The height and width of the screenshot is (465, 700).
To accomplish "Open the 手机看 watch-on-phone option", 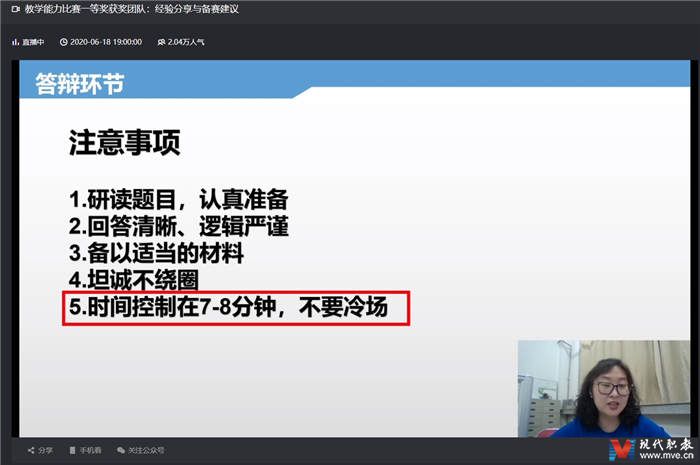I will click(x=91, y=450).
